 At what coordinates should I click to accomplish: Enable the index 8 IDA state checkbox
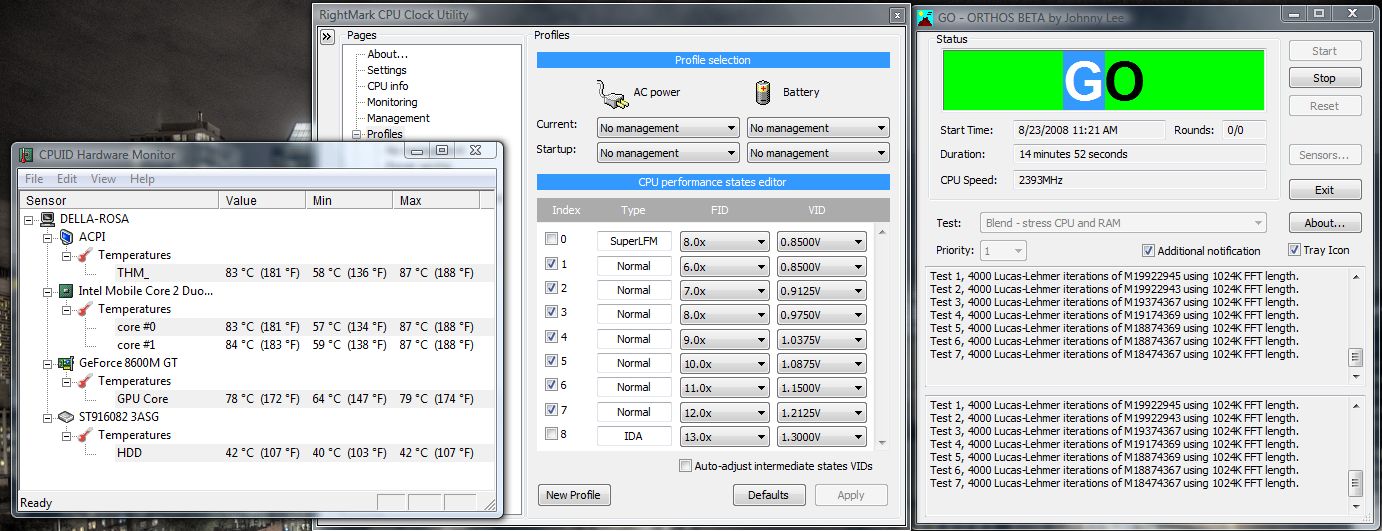click(552, 434)
